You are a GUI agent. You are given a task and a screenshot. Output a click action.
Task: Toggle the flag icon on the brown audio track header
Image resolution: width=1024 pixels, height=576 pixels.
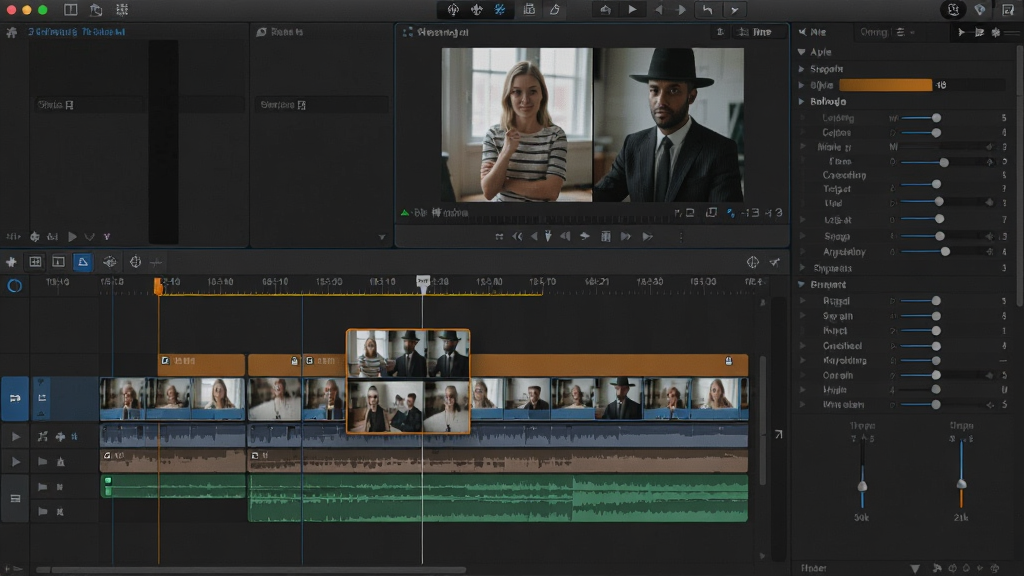coord(42,462)
